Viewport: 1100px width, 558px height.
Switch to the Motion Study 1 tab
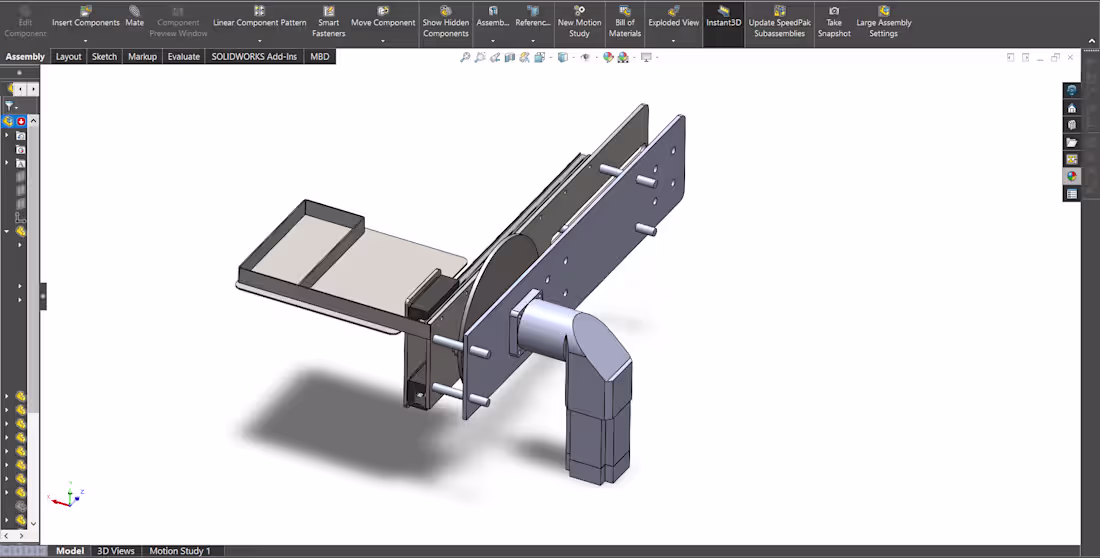180,551
